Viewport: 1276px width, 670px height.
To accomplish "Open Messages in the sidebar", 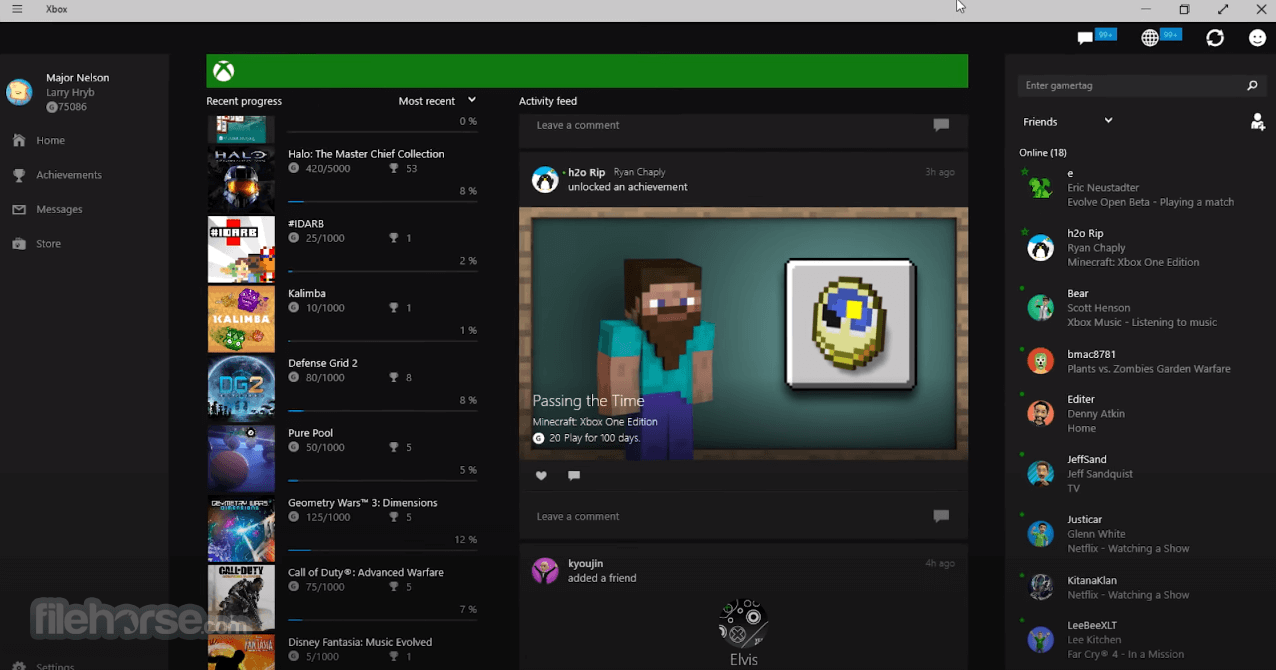I will coord(59,209).
